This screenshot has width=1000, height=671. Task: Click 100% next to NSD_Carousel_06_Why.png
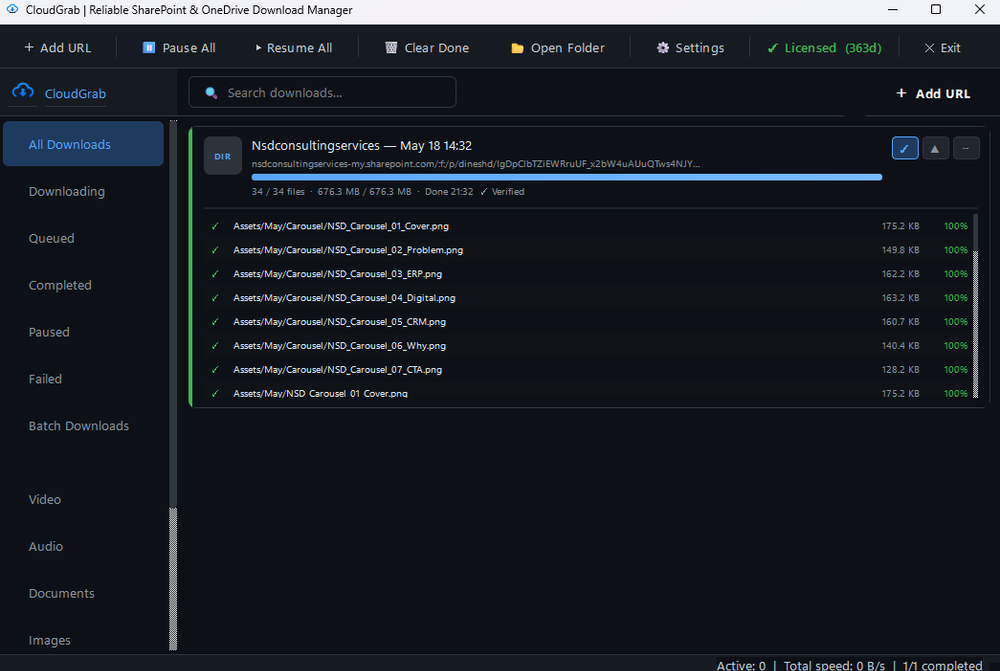coord(955,346)
